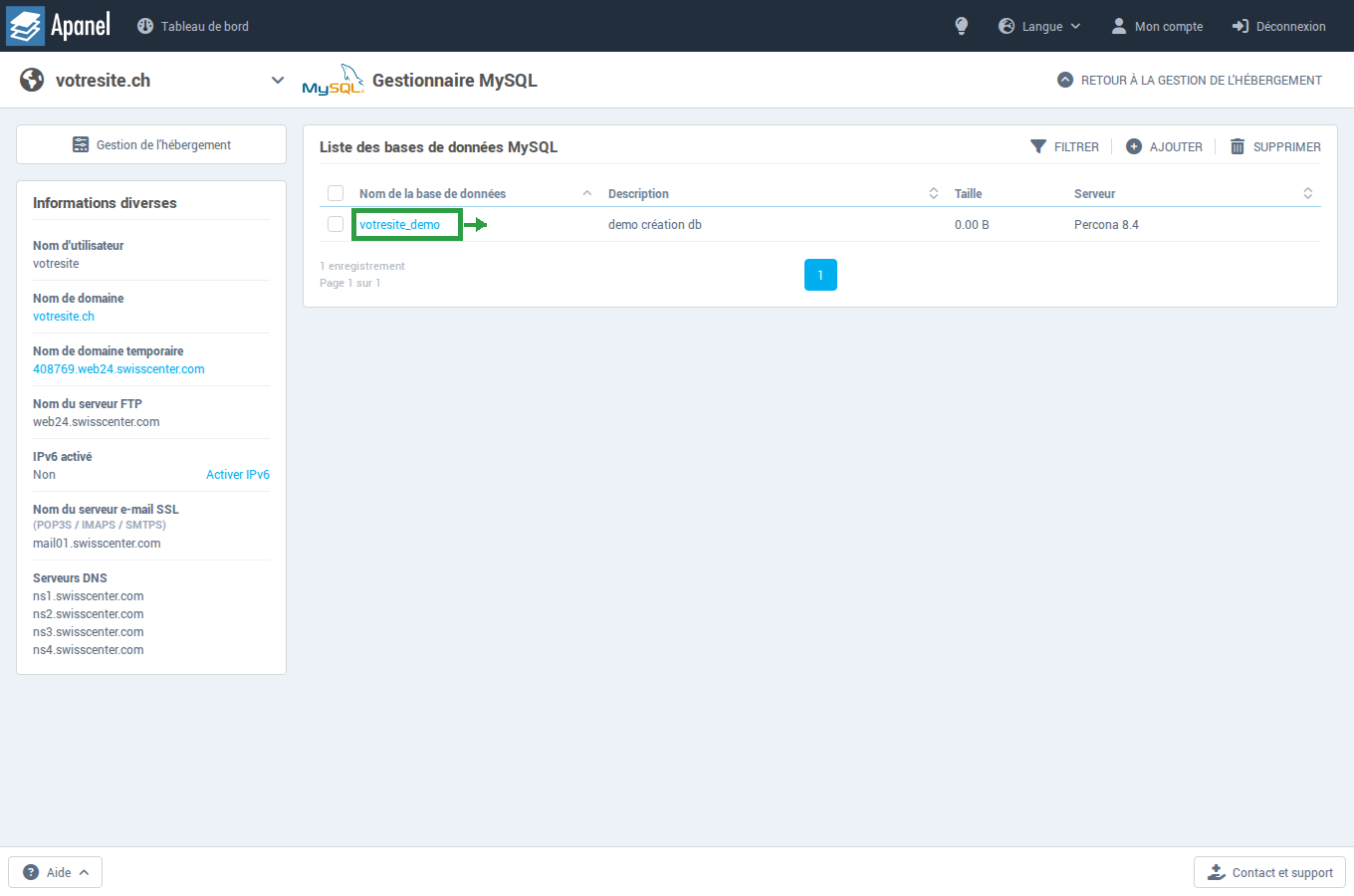Click 'ns4.swisscenter.com' DNS entry
1354x896 pixels.
(88, 649)
